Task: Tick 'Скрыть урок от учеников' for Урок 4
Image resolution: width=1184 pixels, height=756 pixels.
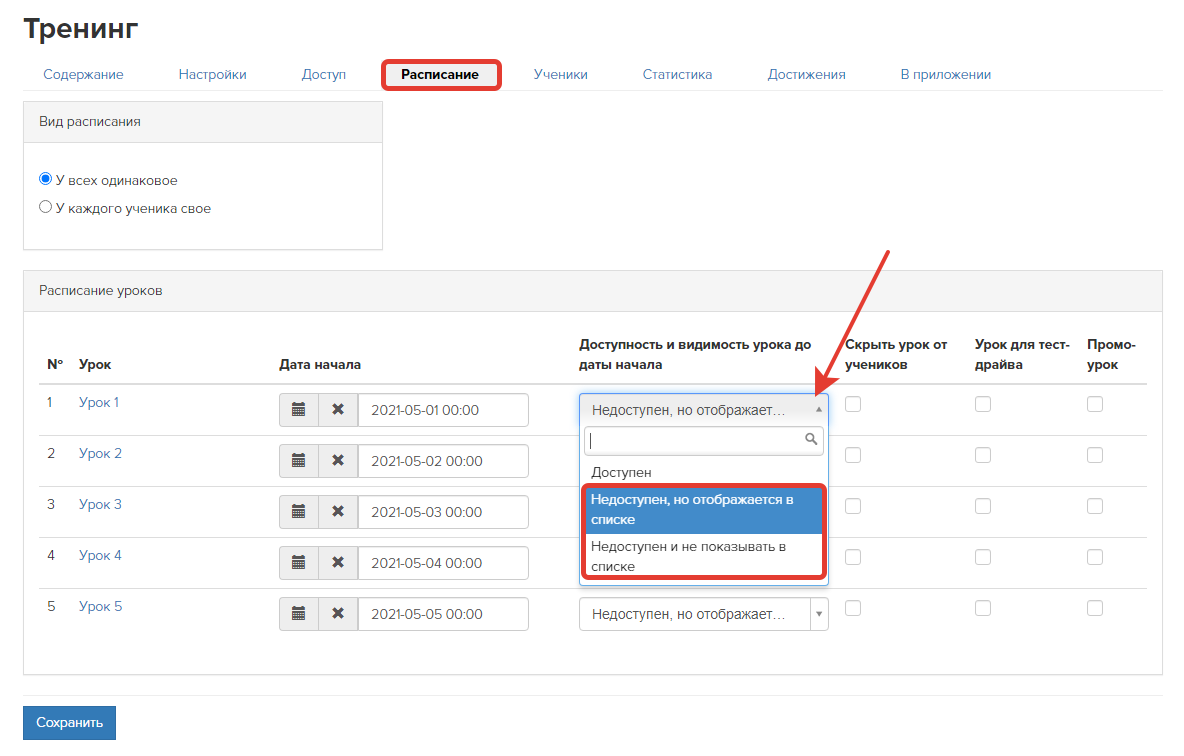Action: point(853,557)
